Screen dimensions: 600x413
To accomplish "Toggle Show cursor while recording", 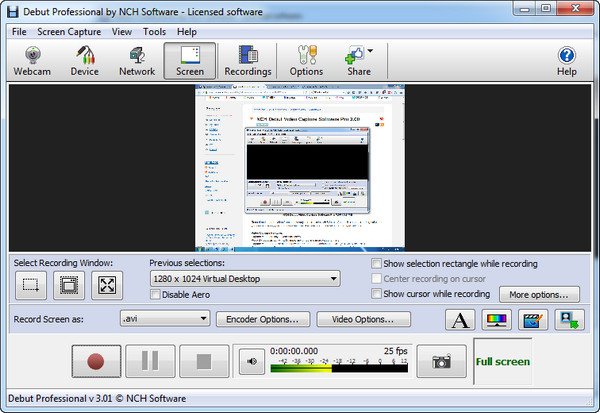I will (377, 294).
